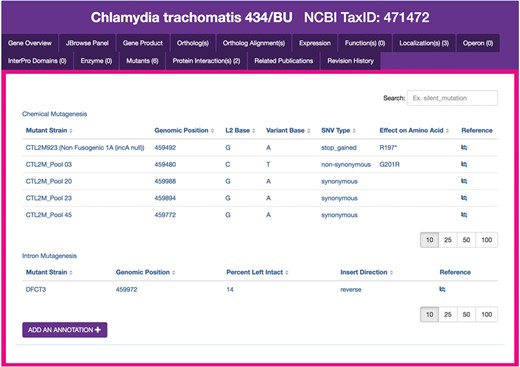The image size is (520, 367).
Task: Click mutant strain CTL2M_Pool 45
Action: pyautogui.click(x=49, y=215)
